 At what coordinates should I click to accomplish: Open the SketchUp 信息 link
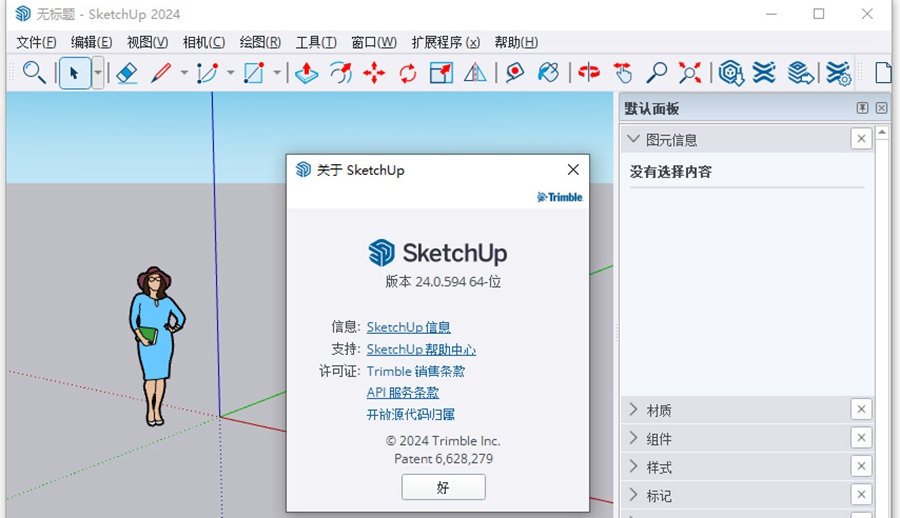tap(408, 327)
